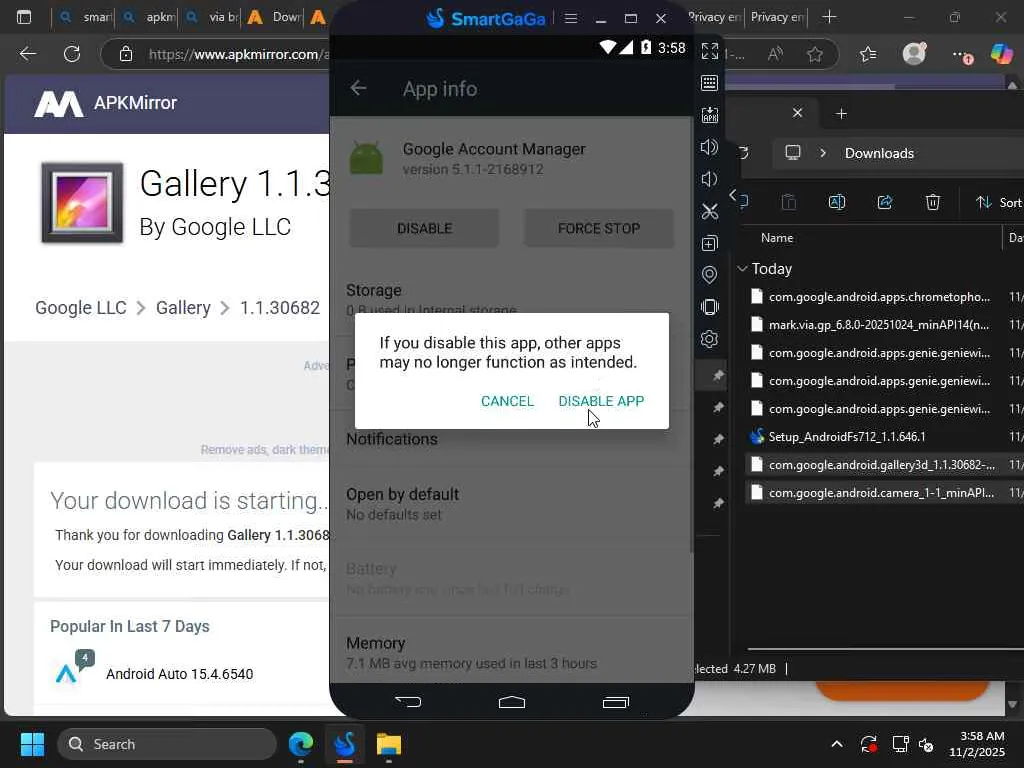This screenshot has width=1024, height=768.
Task: Open SmartGaGa keyboard mapping icon
Action: click(x=709, y=83)
